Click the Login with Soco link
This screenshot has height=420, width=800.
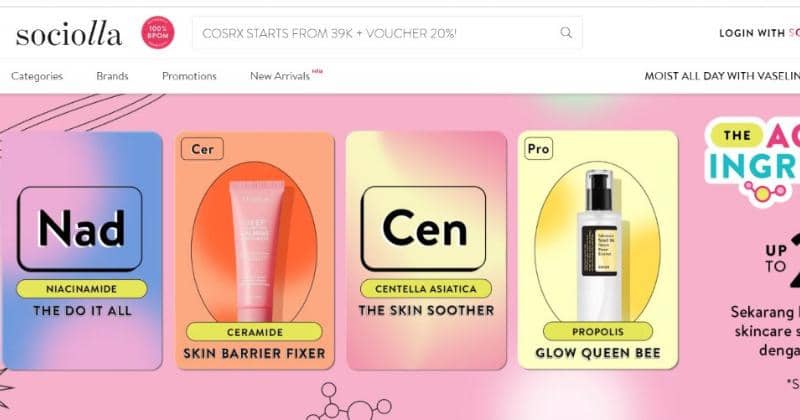point(759,33)
